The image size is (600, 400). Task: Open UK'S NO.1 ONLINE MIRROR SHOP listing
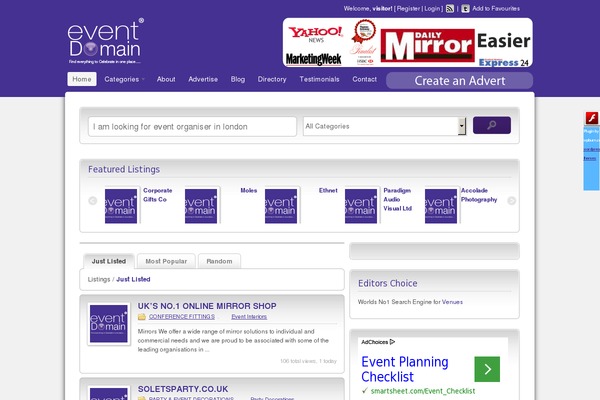coord(207,306)
